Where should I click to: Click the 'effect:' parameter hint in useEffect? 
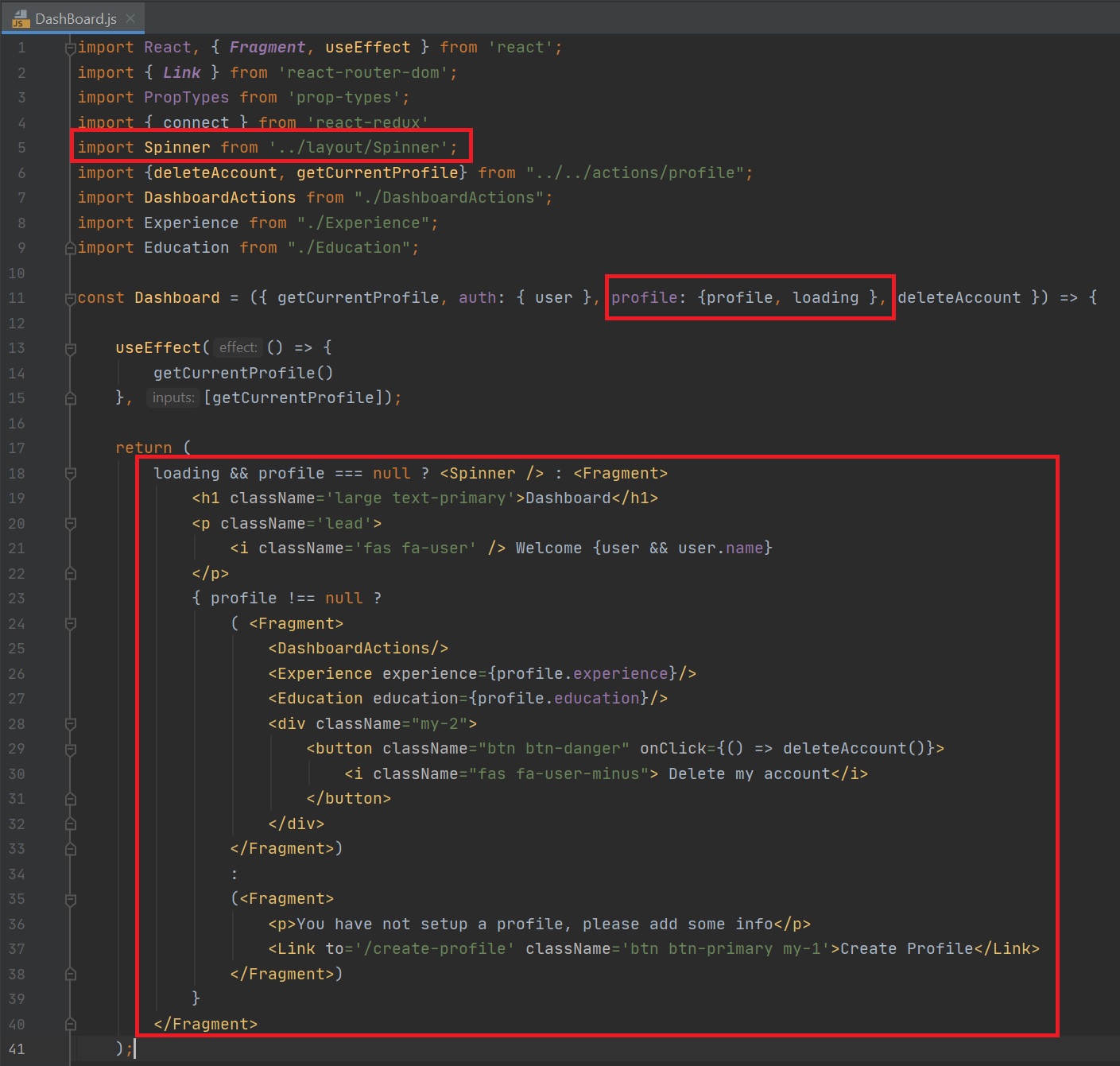[238, 347]
